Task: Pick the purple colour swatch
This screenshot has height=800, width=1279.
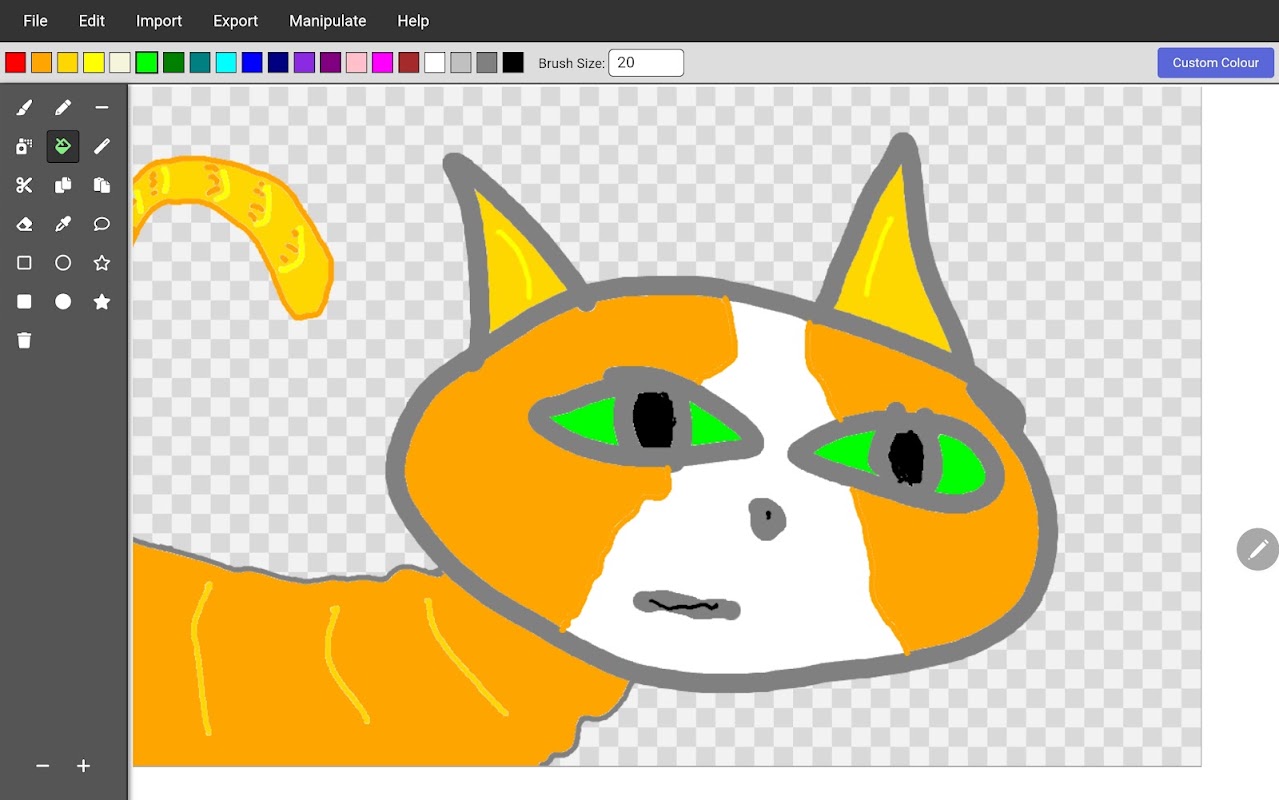Action: [330, 63]
